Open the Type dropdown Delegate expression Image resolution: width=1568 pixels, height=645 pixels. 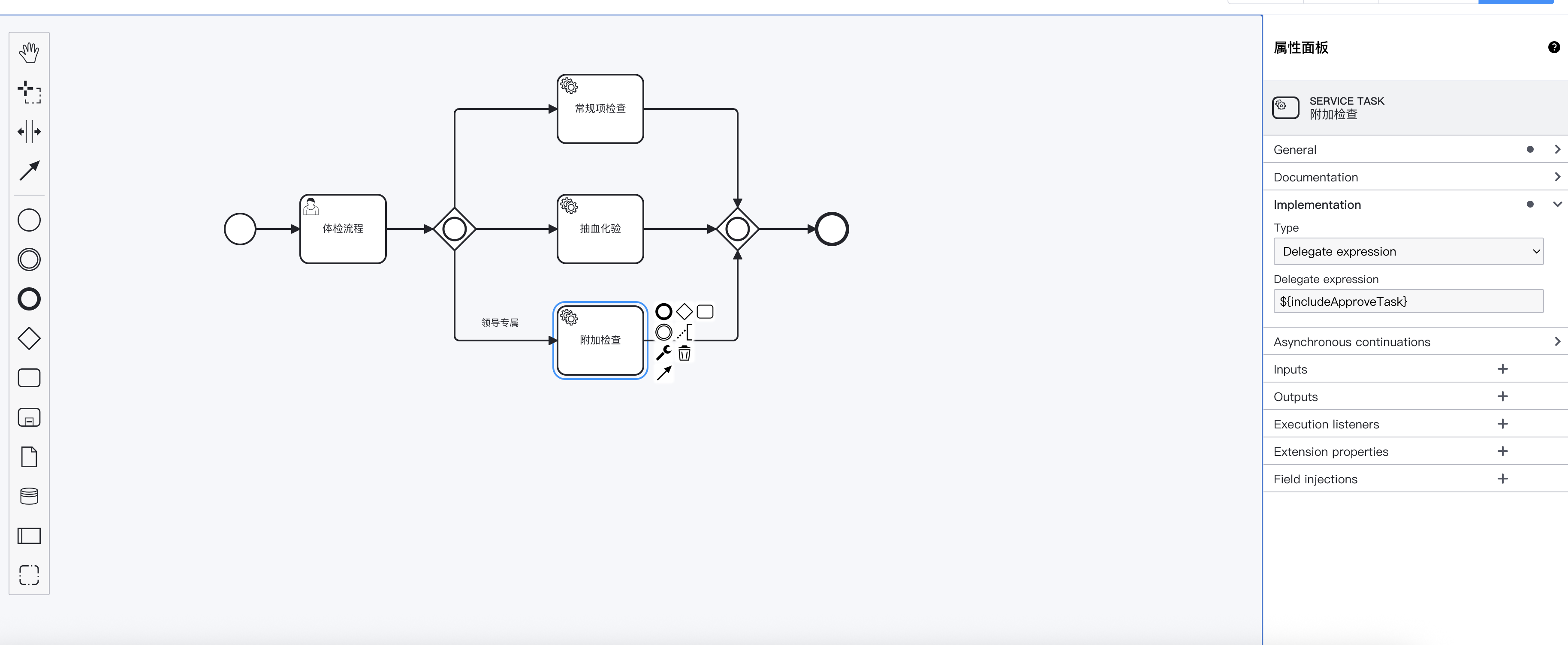[1408, 251]
